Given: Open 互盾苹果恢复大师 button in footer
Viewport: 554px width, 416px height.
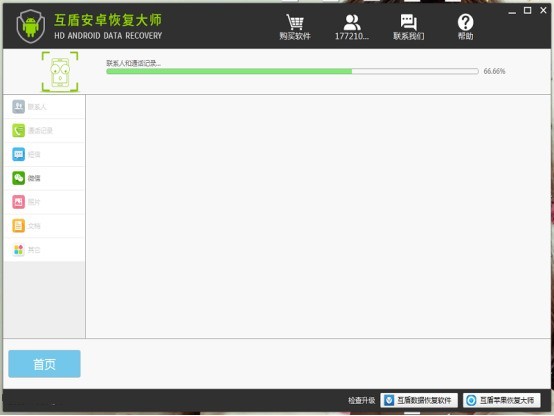Looking at the screenshot, I should pos(502,400).
